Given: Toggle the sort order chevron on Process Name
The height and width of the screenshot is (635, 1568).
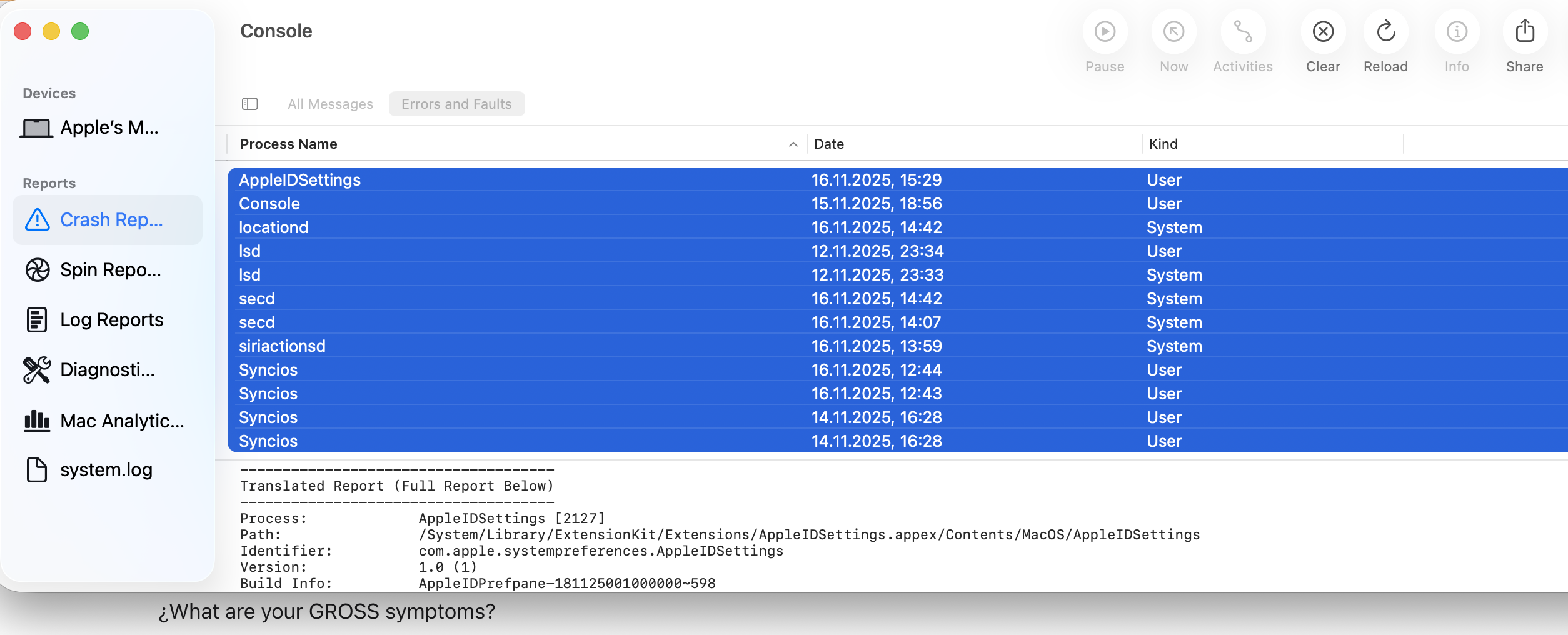Looking at the screenshot, I should (793, 144).
